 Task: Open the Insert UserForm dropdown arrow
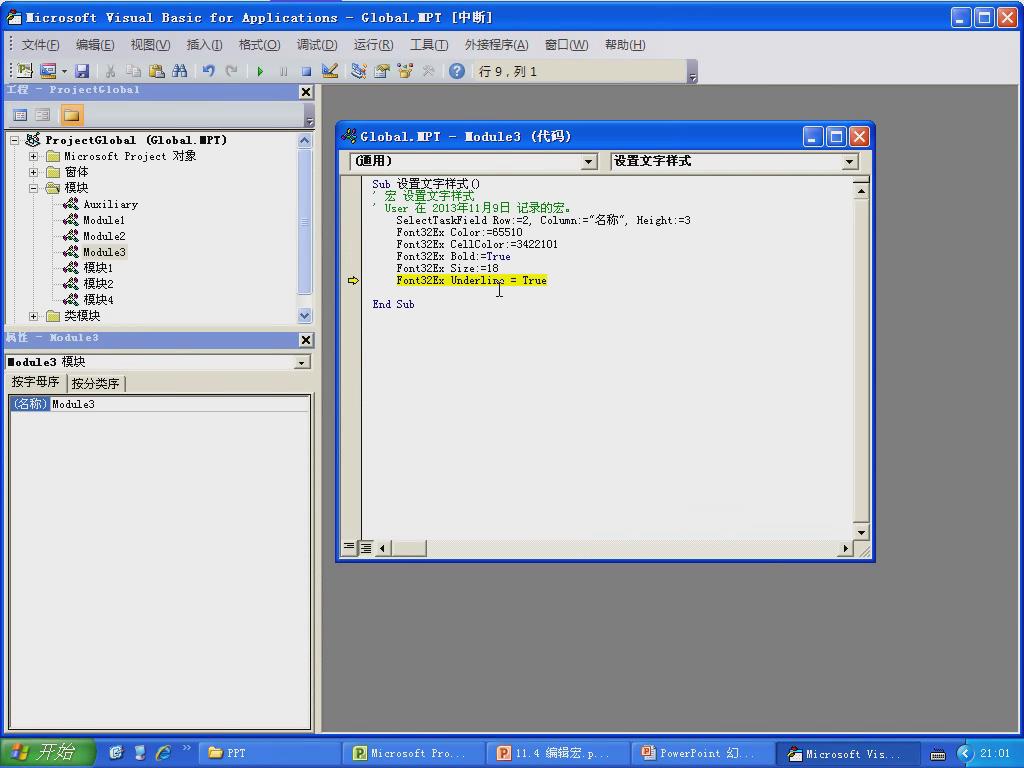(x=64, y=71)
